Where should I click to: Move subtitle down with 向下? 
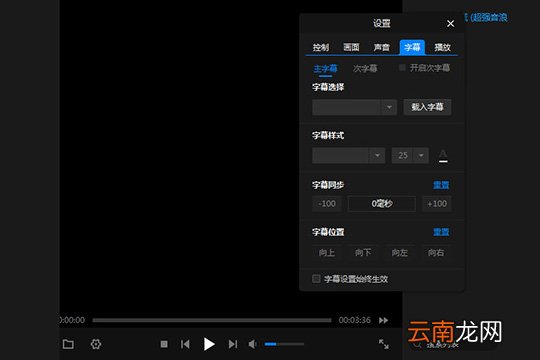pyautogui.click(x=363, y=253)
